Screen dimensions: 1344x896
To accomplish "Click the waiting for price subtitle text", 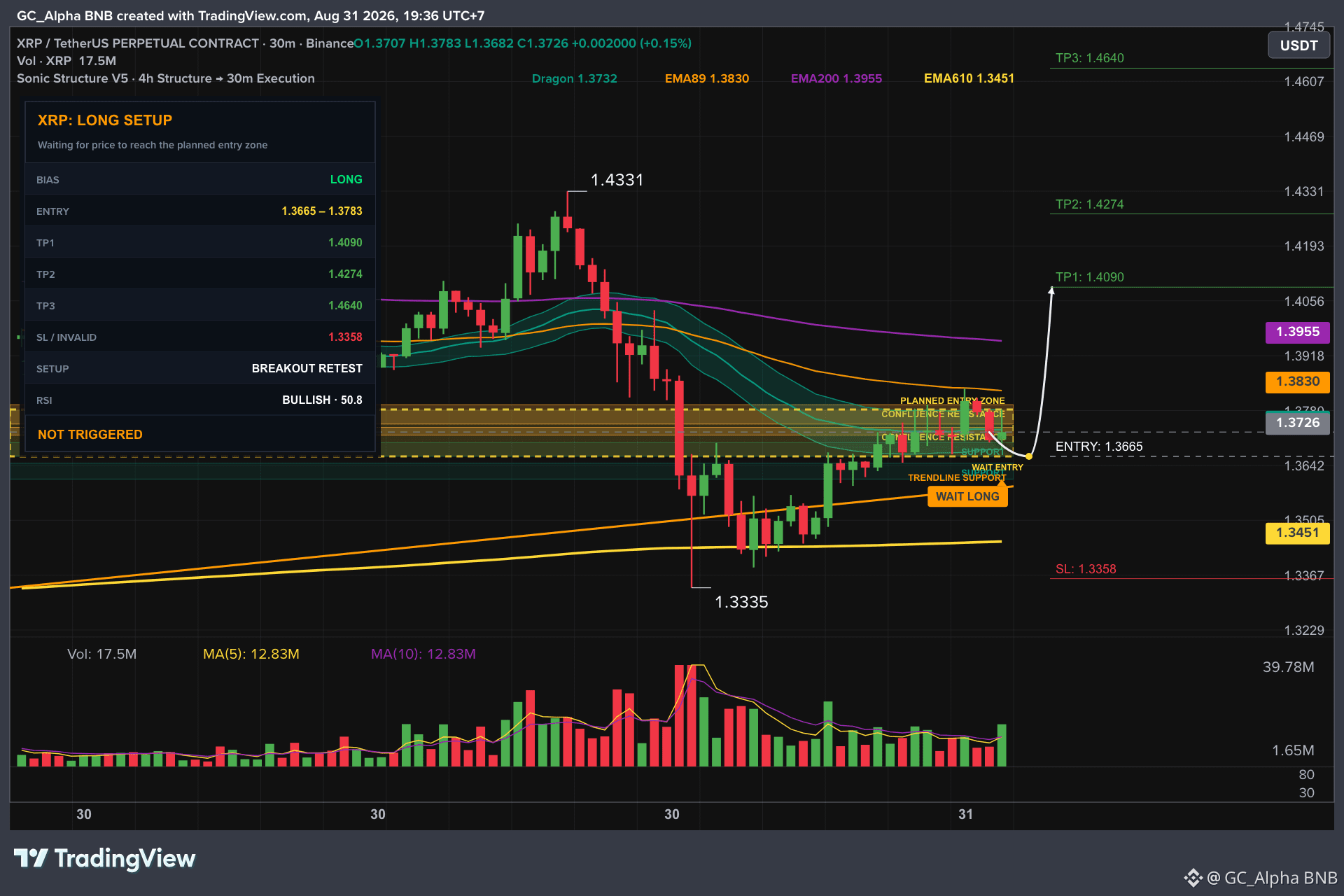I will pos(153,145).
